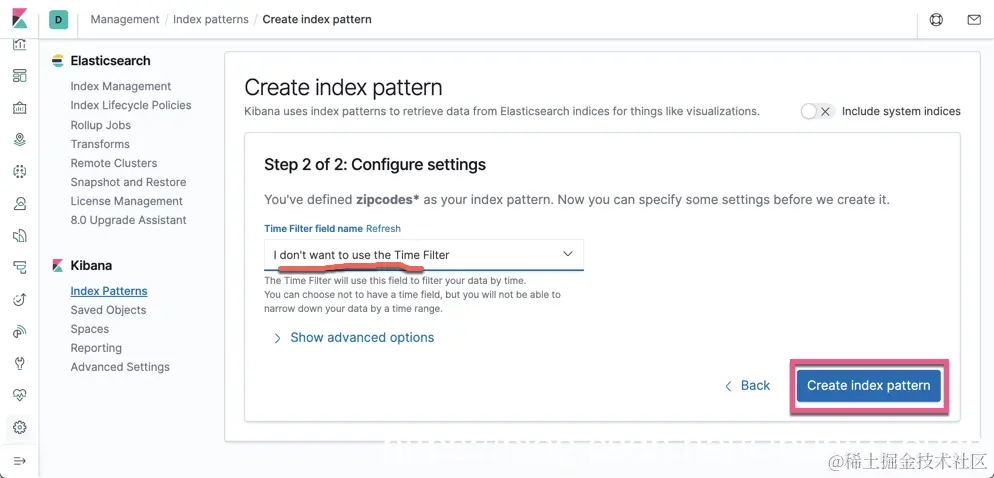Open the Maps pin icon in sidebar

click(19, 139)
